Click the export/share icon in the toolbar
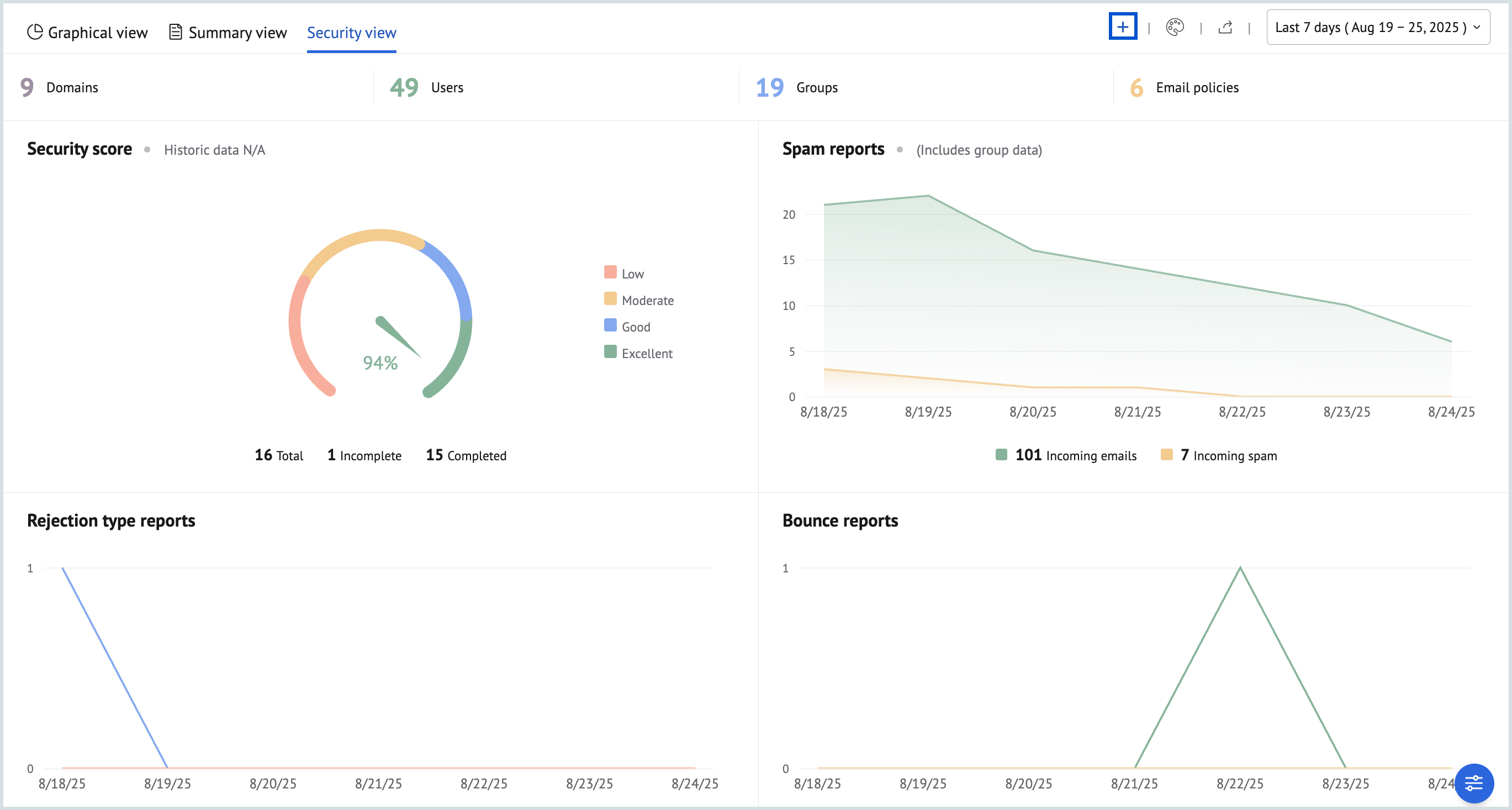This screenshot has width=1512, height=810. [x=1225, y=27]
